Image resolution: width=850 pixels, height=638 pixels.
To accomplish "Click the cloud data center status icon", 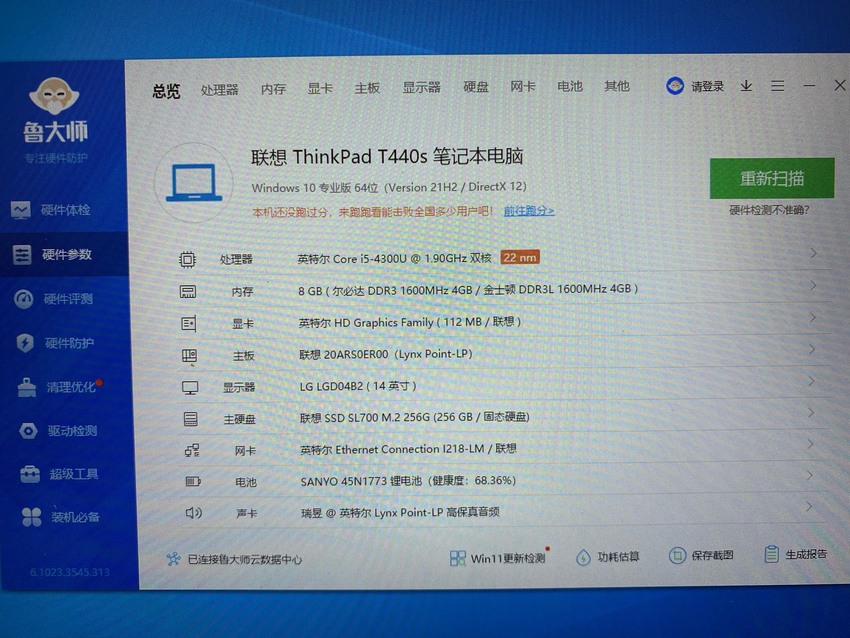I will coord(173,559).
